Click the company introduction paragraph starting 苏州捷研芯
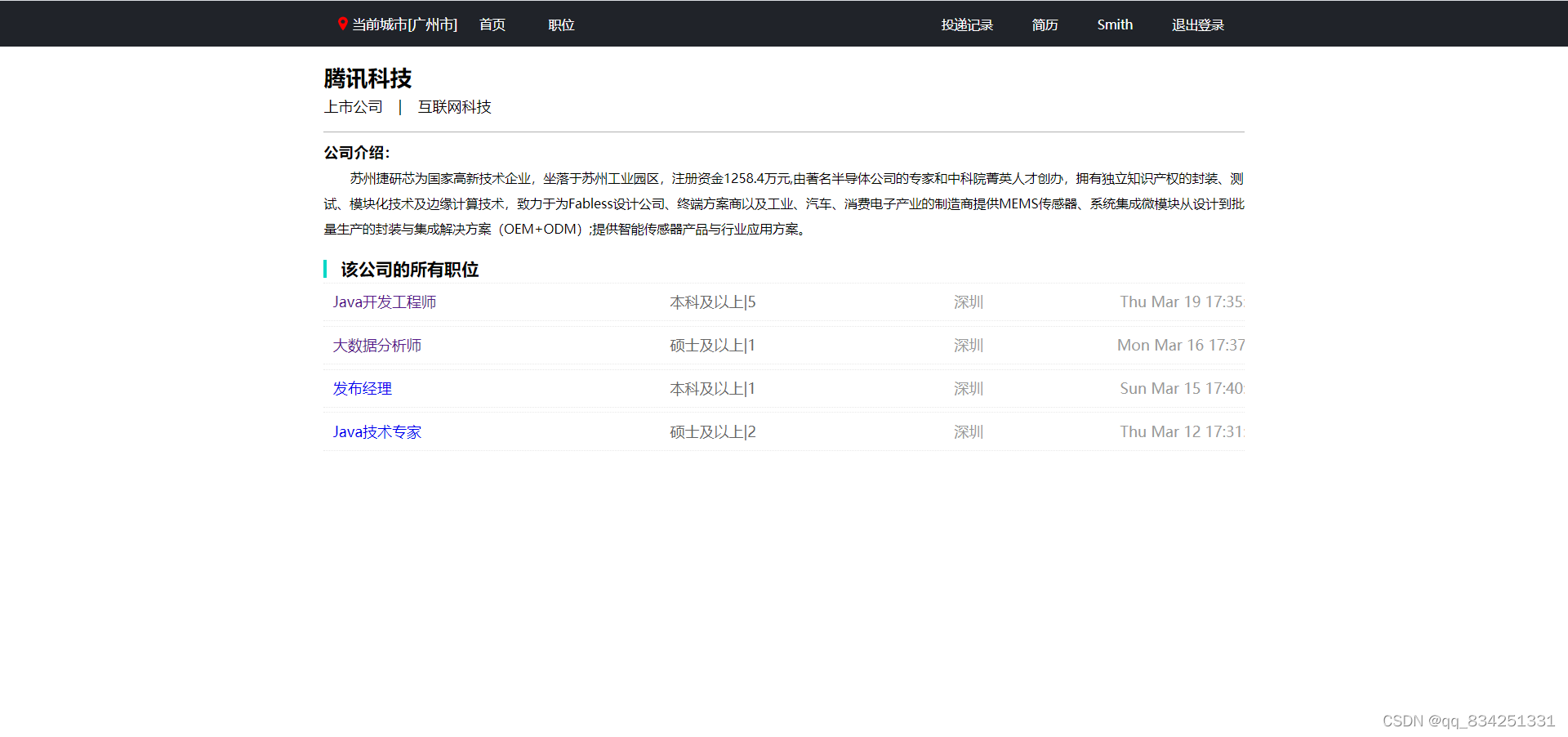 tap(784, 204)
